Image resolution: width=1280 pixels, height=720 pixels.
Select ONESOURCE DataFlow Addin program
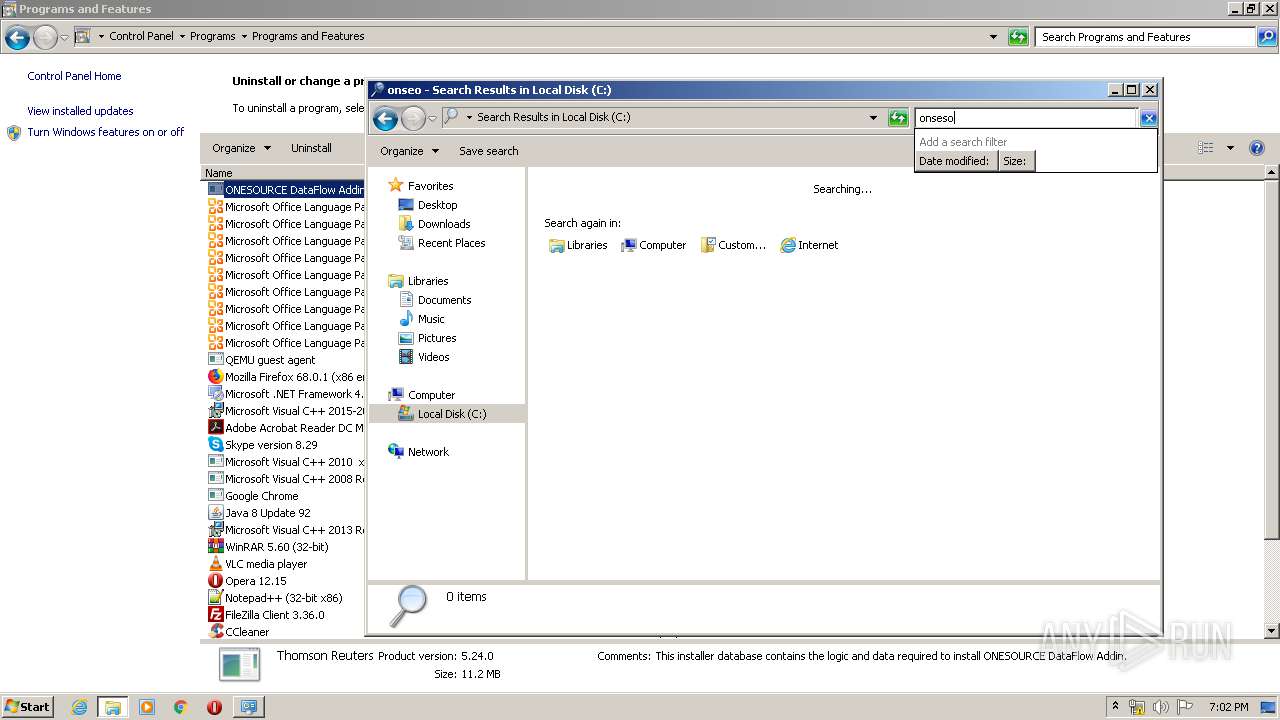(x=286, y=190)
